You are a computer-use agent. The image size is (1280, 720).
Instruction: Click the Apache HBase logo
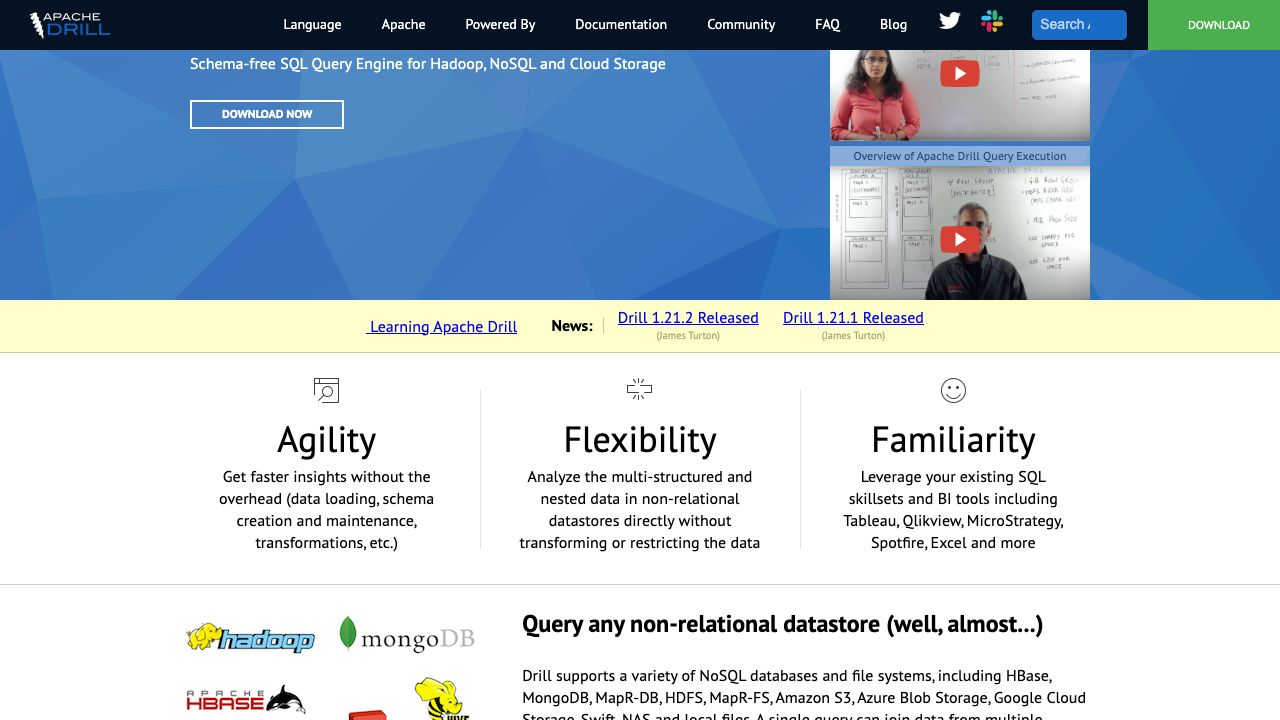tap(246, 699)
